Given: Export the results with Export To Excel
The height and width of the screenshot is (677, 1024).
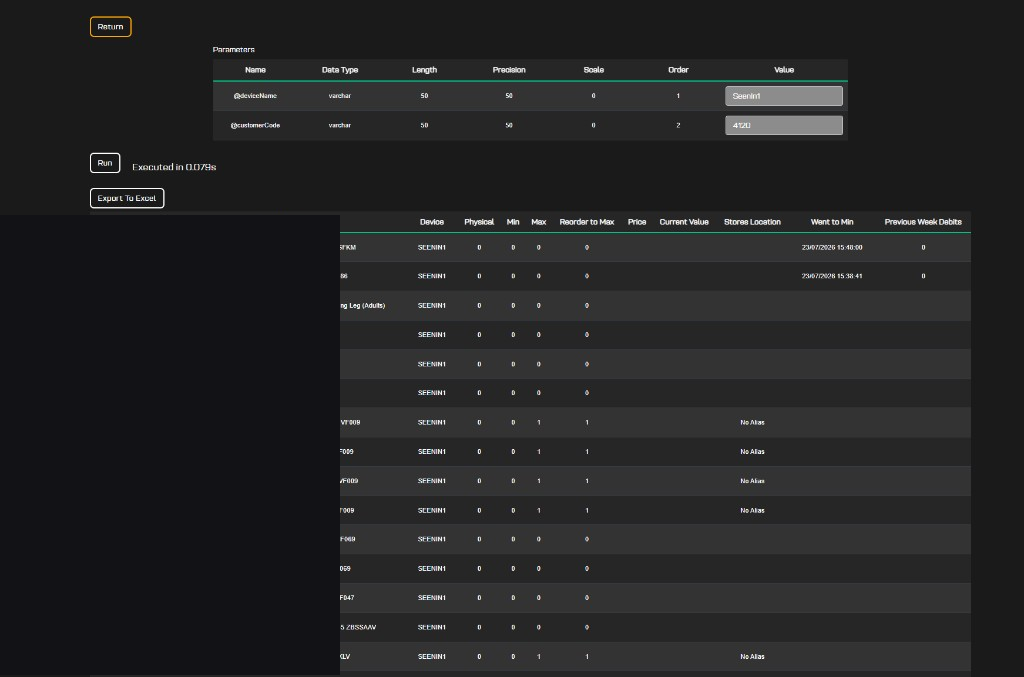Looking at the screenshot, I should (x=127, y=198).
